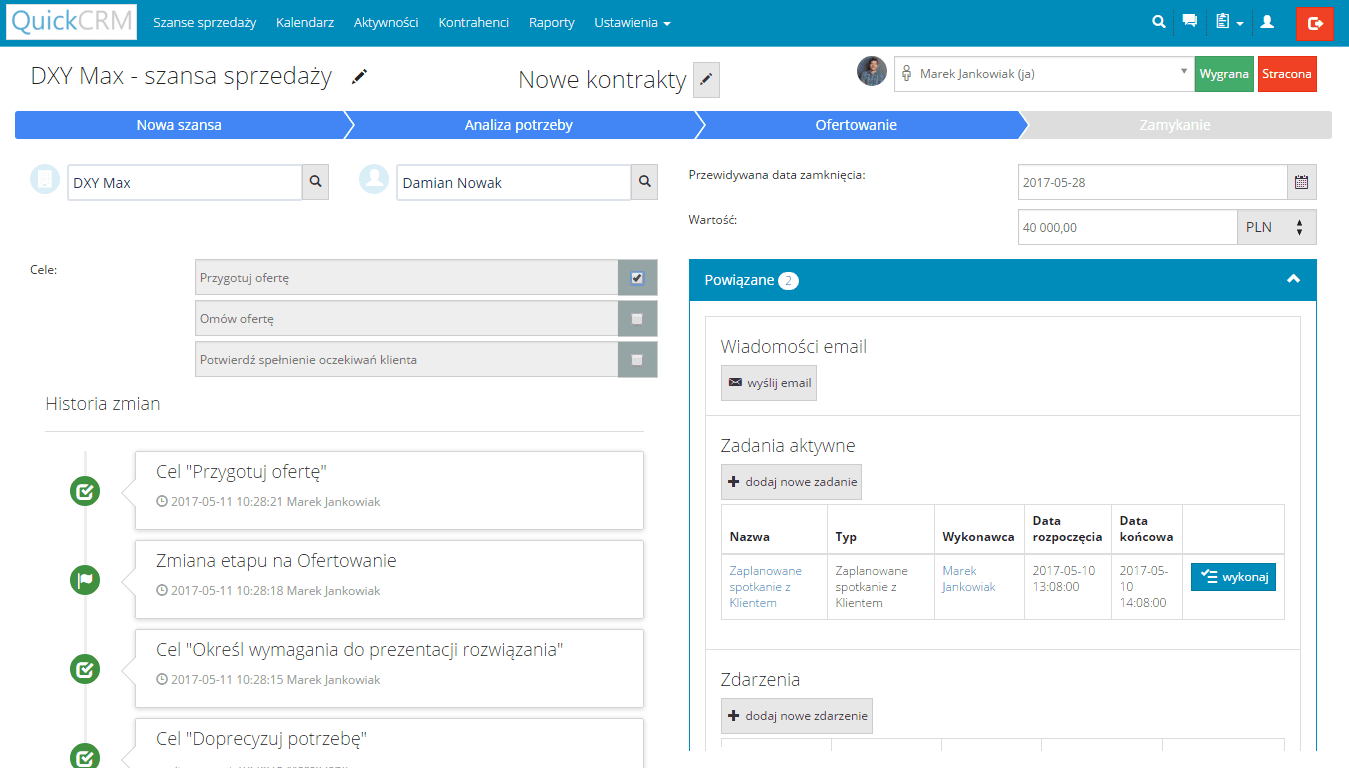
Task: Collapse the Powiązane panel
Action: 1293,280
